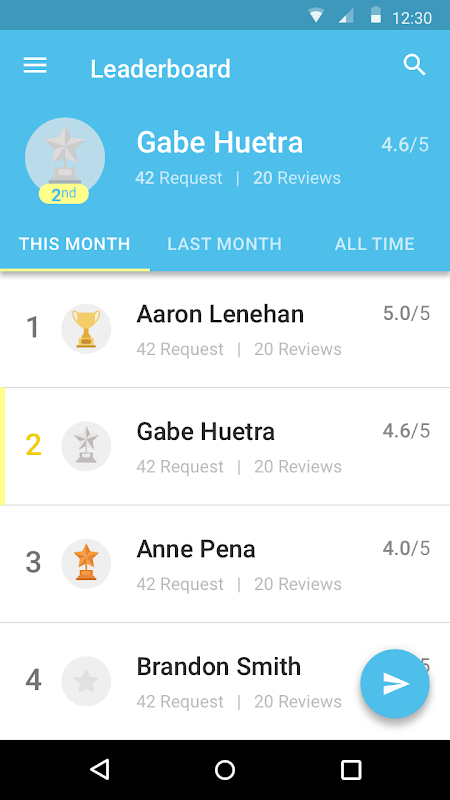This screenshot has height=800, width=450.
Task: Tap the Android home circle button
Action: pos(225,769)
